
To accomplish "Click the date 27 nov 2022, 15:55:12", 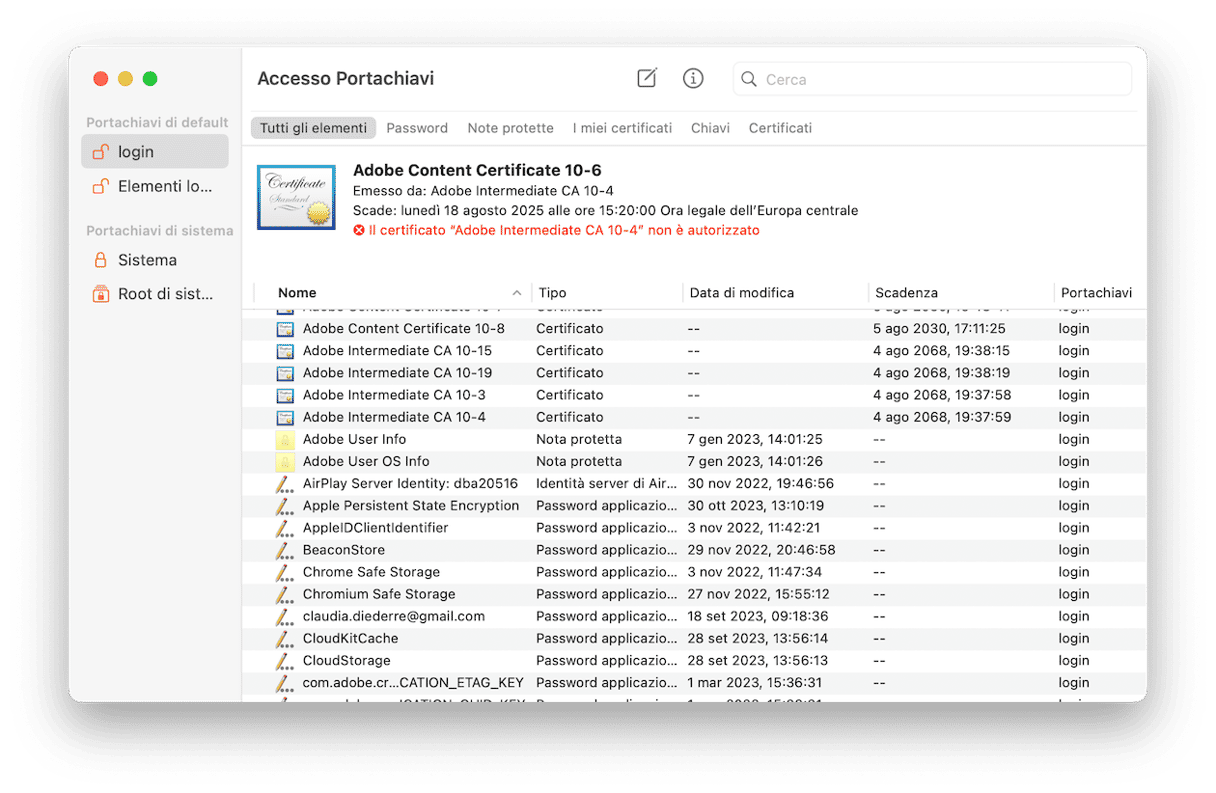I will (x=760, y=594).
